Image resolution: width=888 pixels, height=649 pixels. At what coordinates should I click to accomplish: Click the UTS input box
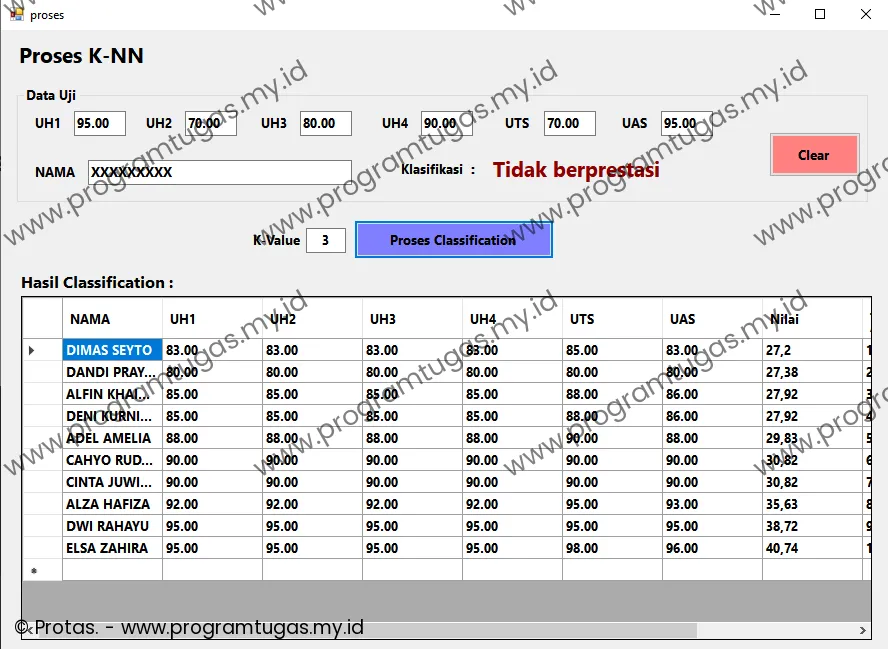coord(569,123)
